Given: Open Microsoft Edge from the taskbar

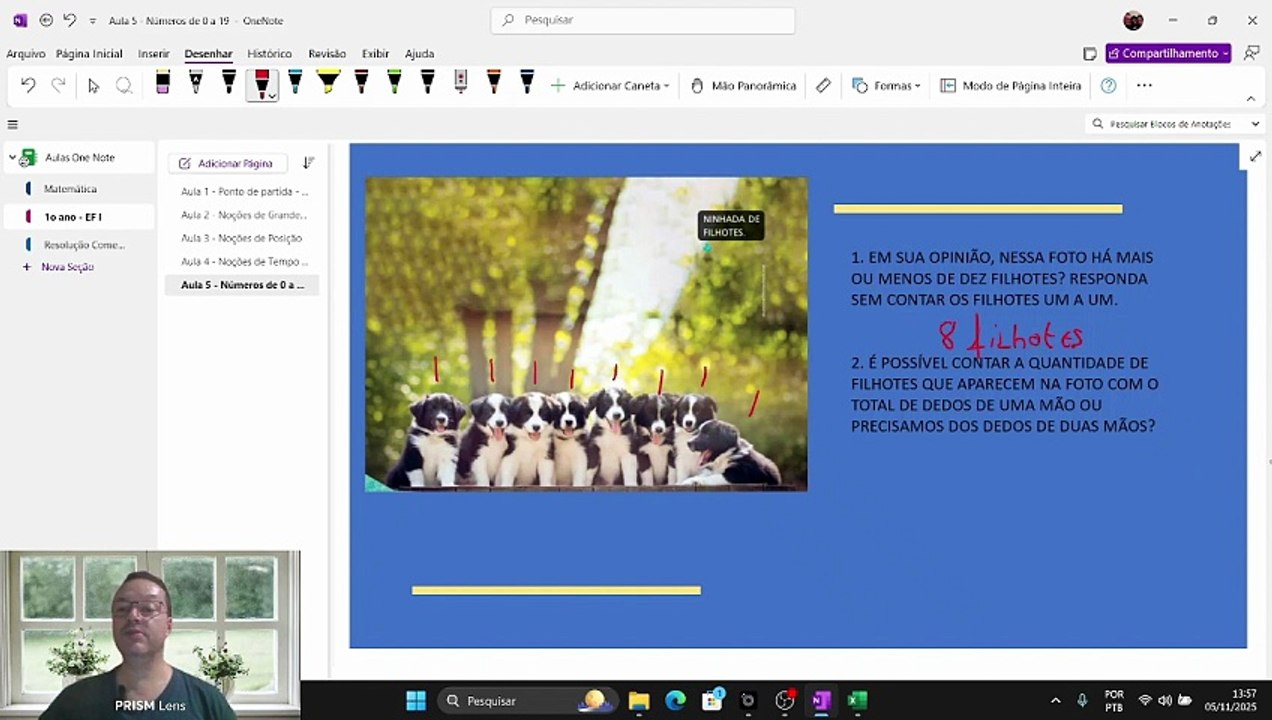Looking at the screenshot, I should (676, 700).
